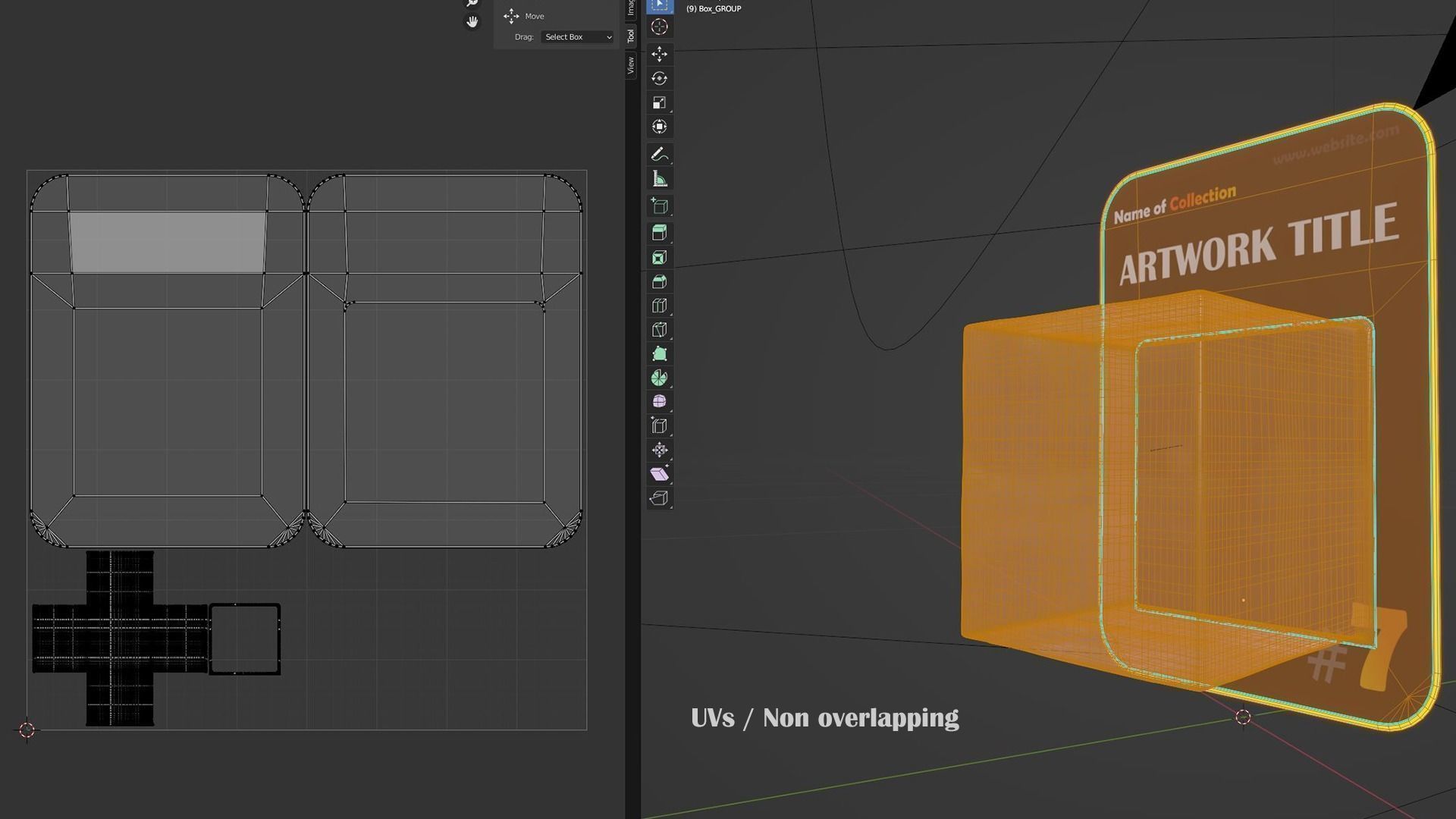This screenshot has width=1456, height=819.
Task: Select the Spin tool
Action: click(659, 378)
